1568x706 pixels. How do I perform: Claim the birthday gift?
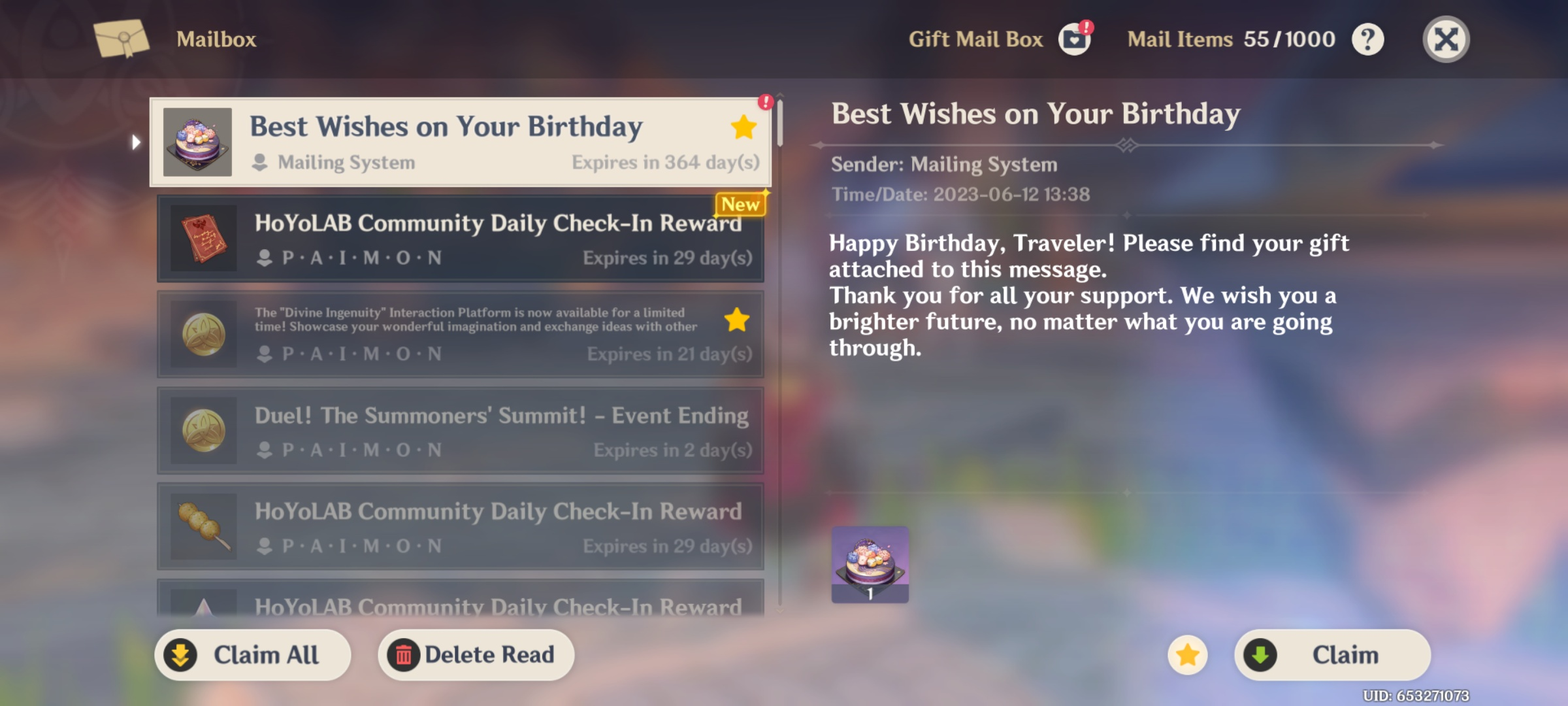tap(1332, 655)
